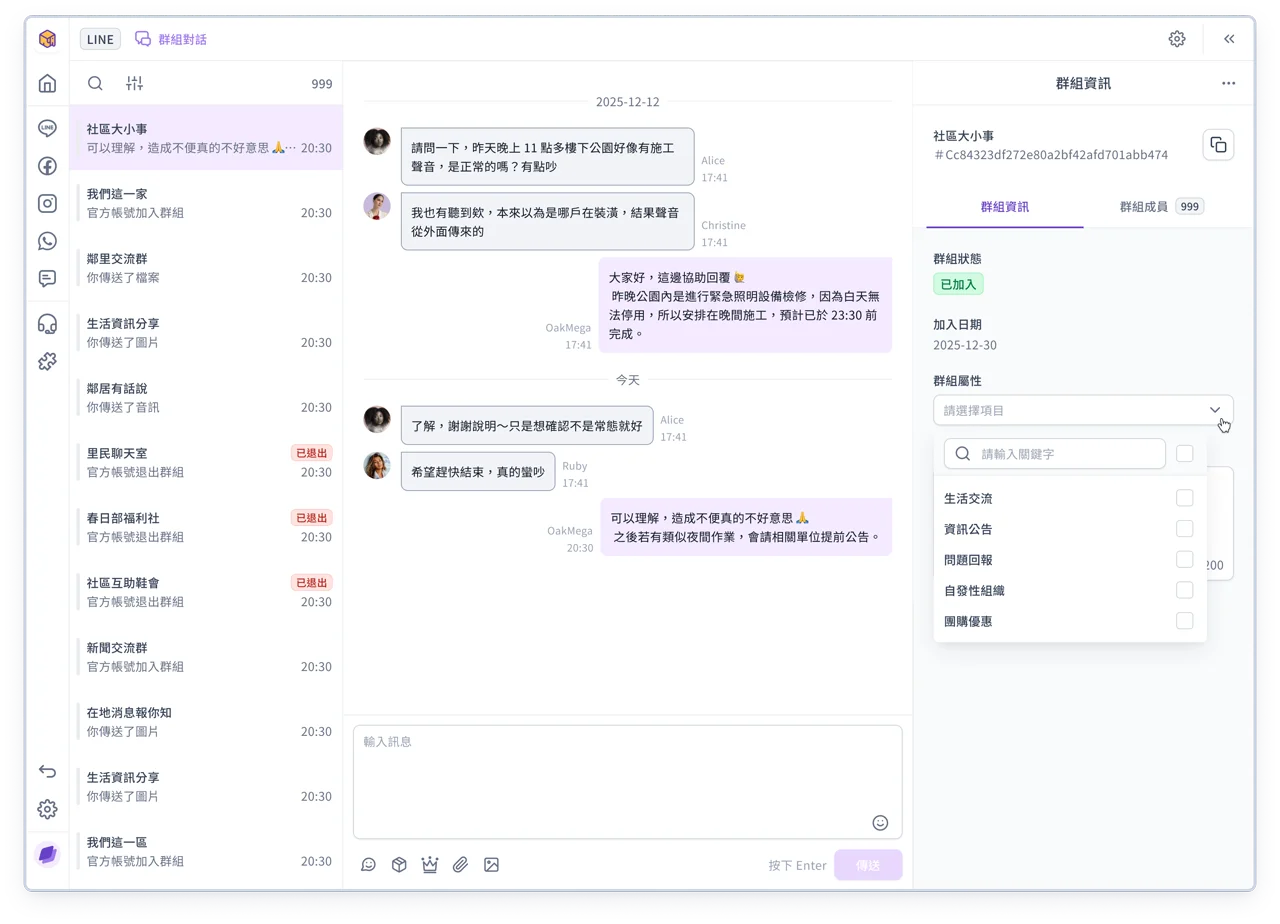Open the top-right settings gear

(1177, 39)
